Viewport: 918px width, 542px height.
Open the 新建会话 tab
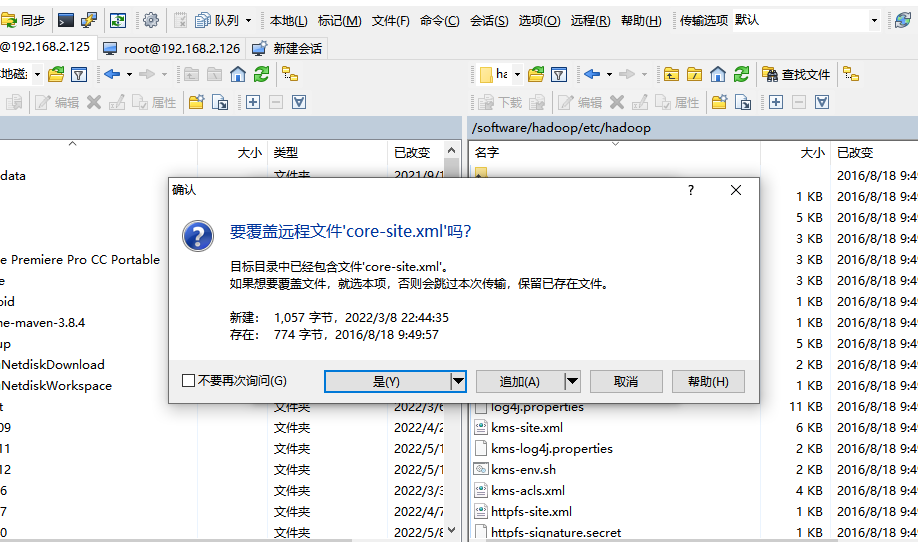[x=287, y=49]
